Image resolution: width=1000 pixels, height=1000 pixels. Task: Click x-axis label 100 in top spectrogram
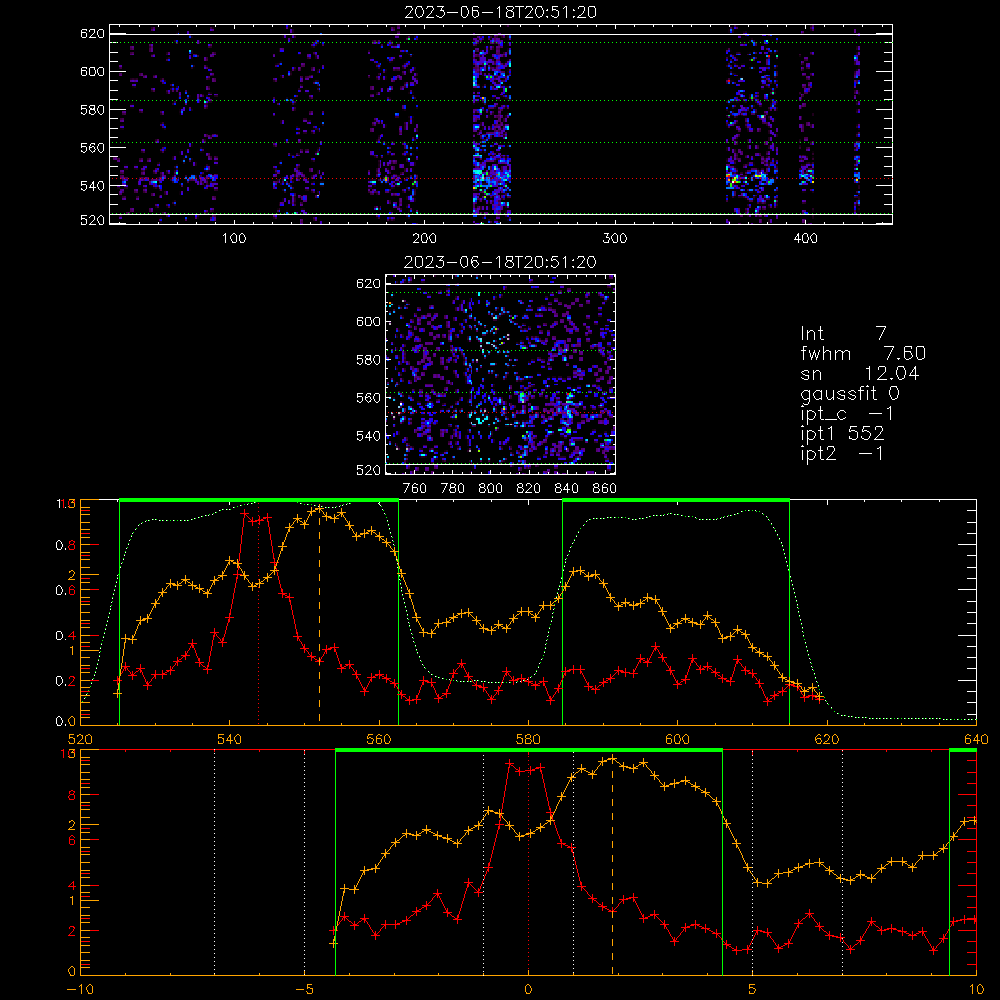[x=234, y=239]
